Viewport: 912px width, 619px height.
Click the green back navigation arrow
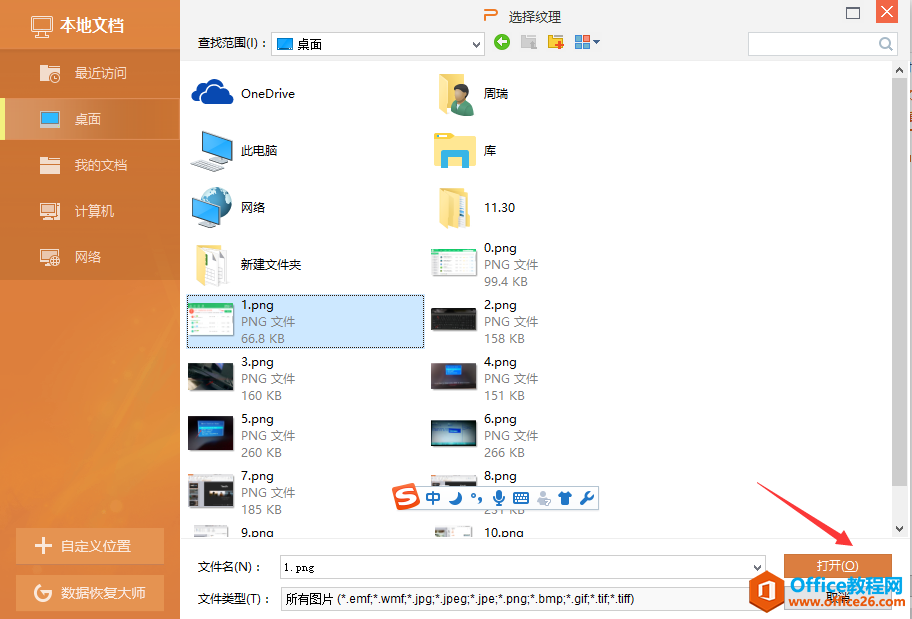501,44
